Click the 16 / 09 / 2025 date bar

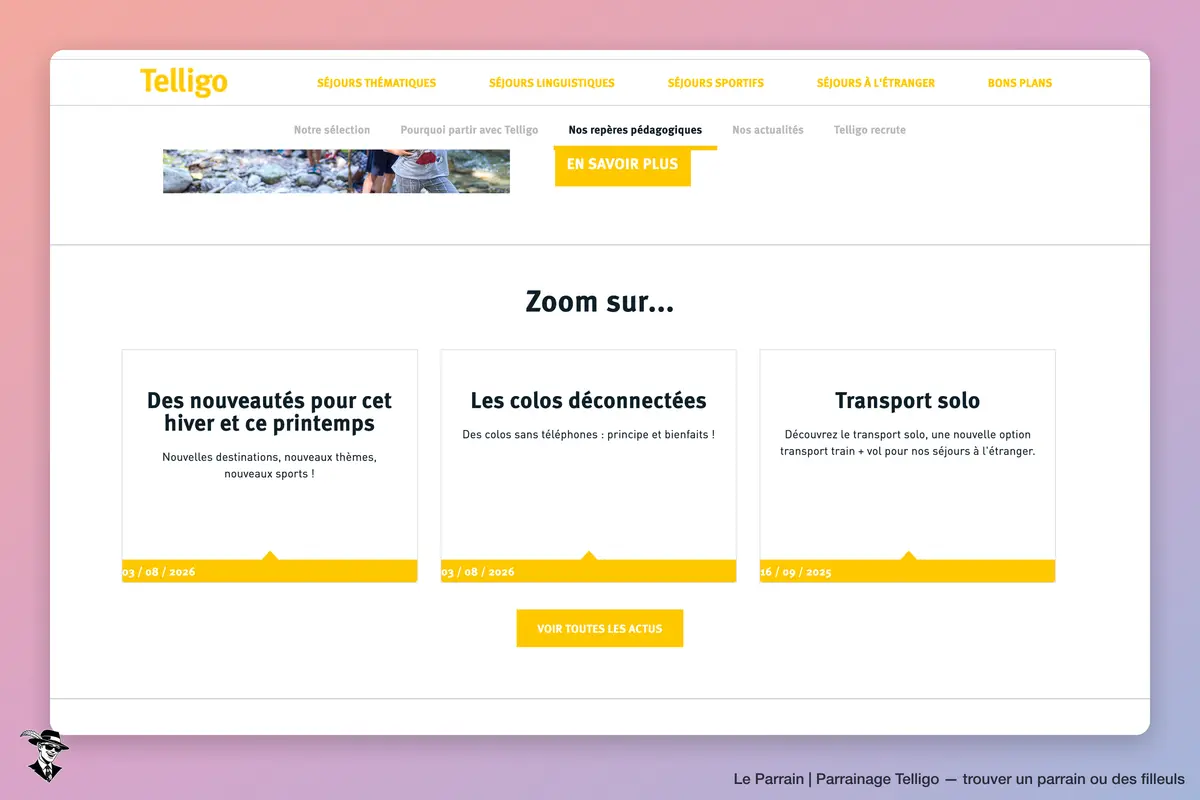coord(908,571)
